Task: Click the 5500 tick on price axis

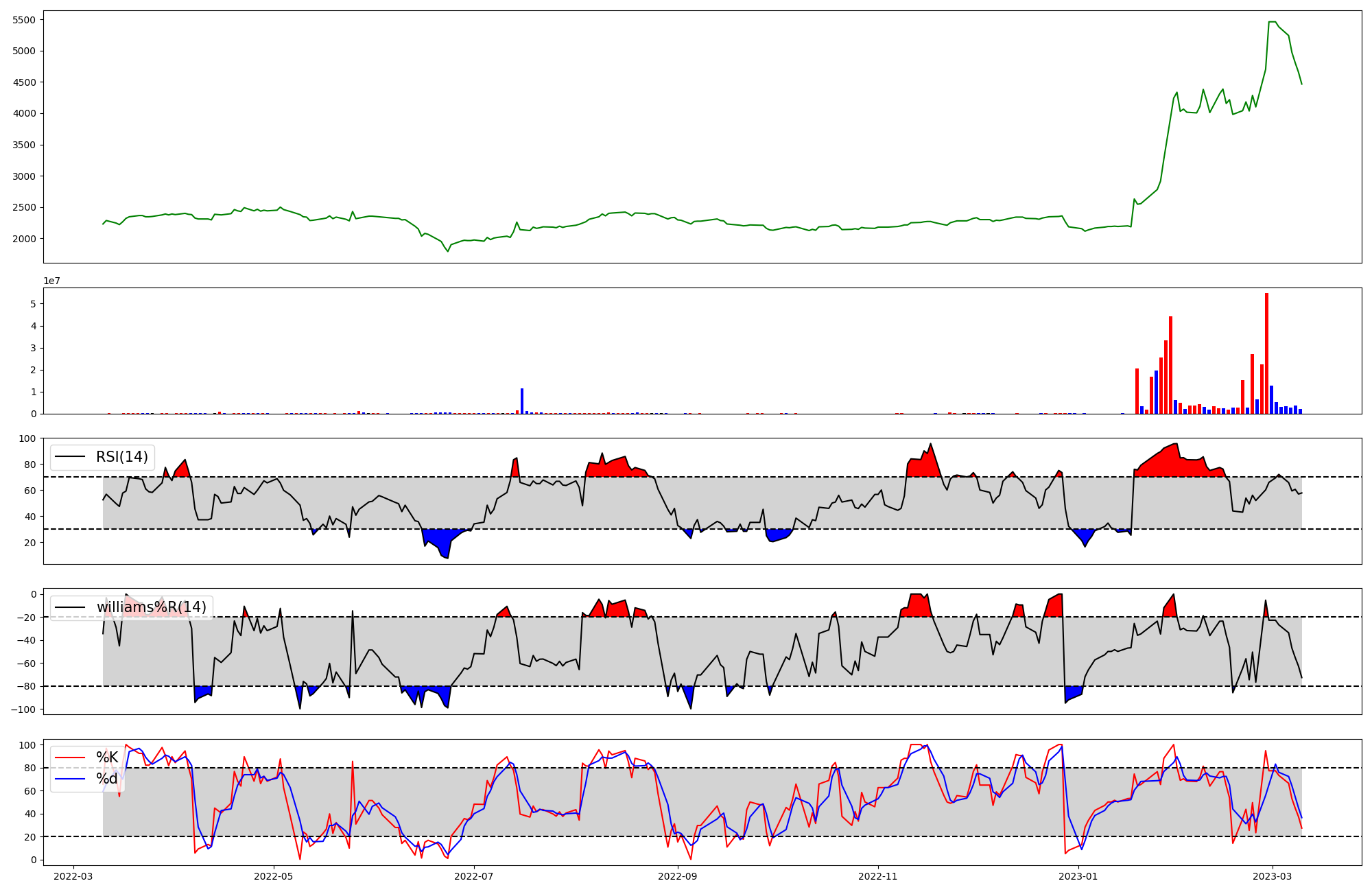Action: 24,20
